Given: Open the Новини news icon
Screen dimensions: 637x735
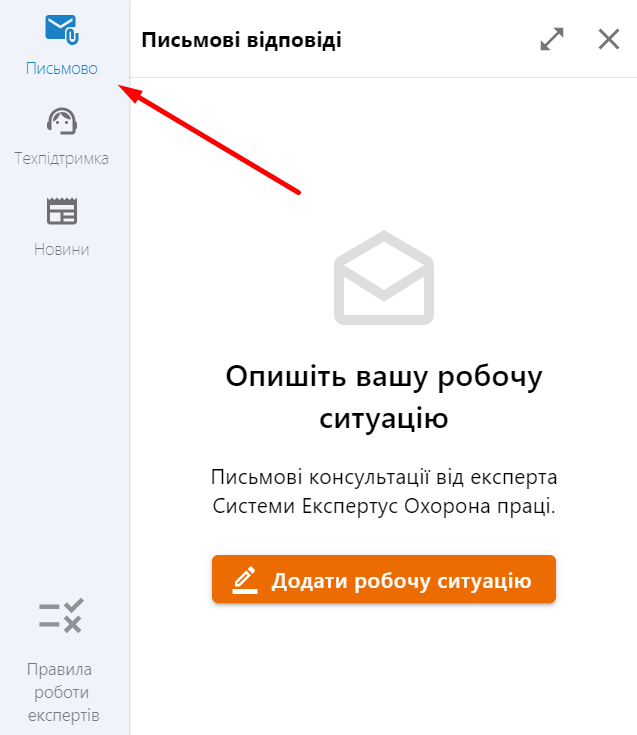Looking at the screenshot, I should pyautogui.click(x=62, y=211).
